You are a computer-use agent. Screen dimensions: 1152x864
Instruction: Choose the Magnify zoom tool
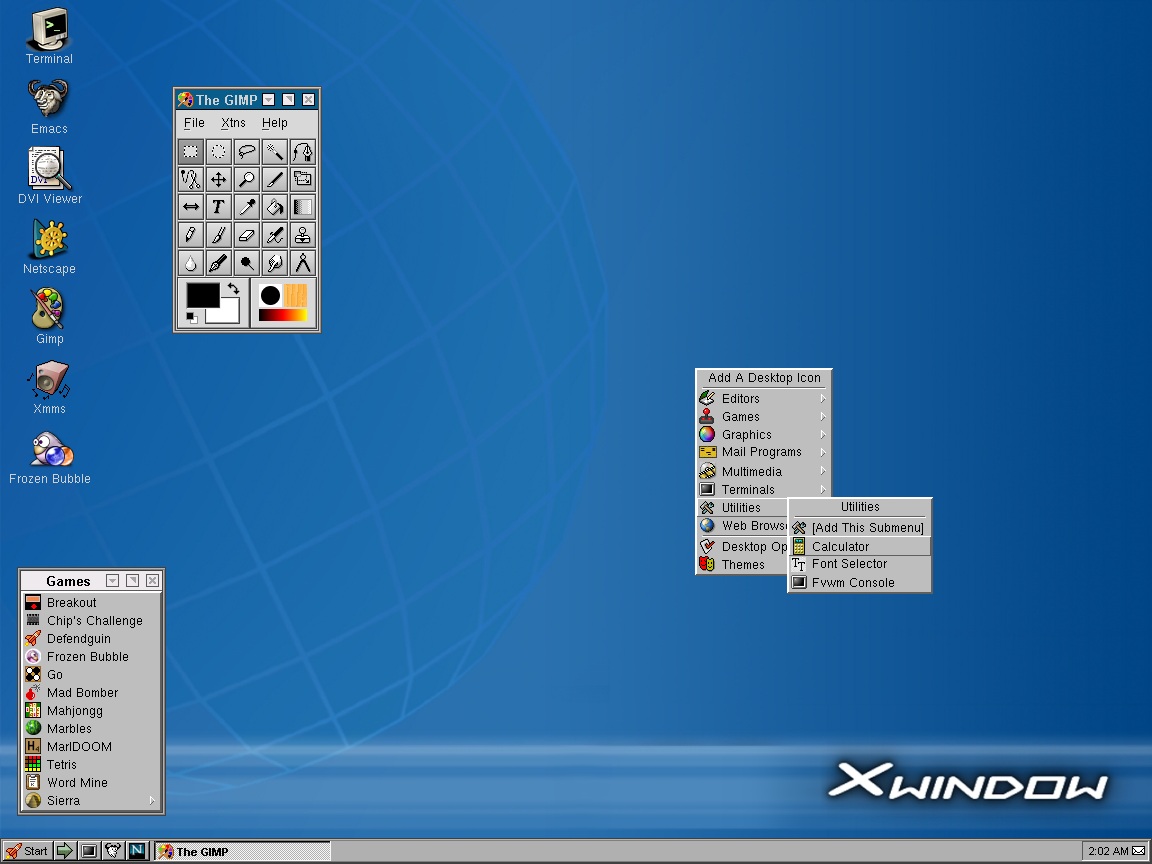246,179
